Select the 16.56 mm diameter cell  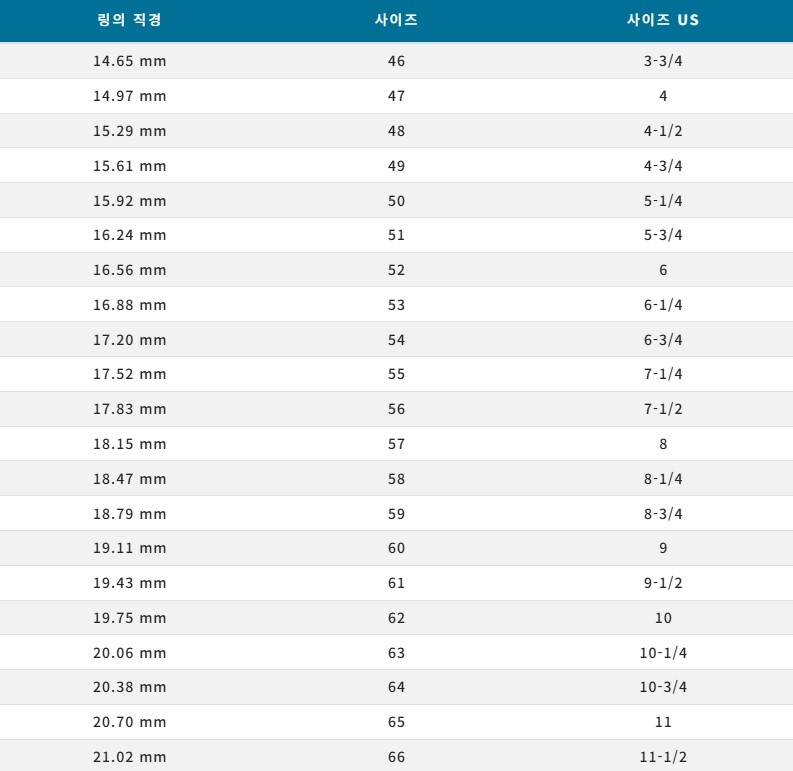click(x=130, y=270)
